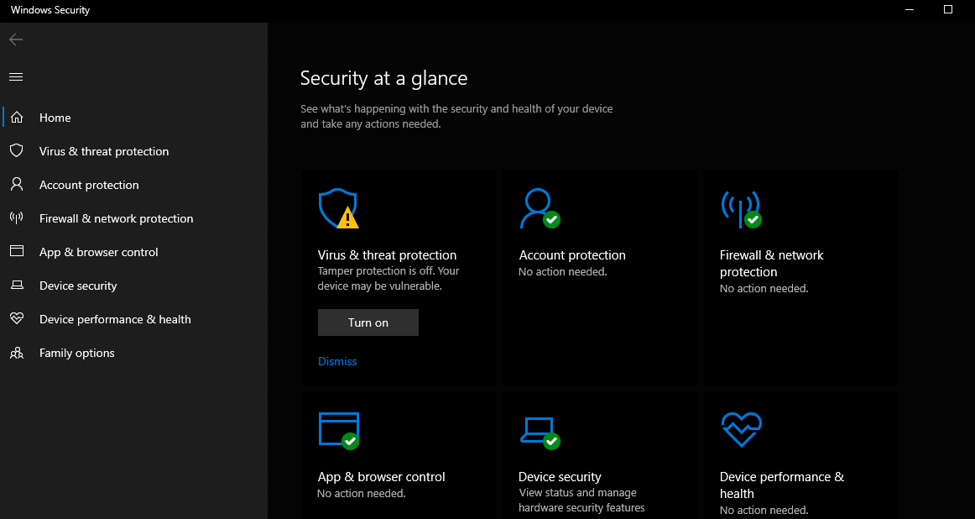Image resolution: width=975 pixels, height=519 pixels.
Task: Open Virus & threat protection in sidebar
Action: 104,152
